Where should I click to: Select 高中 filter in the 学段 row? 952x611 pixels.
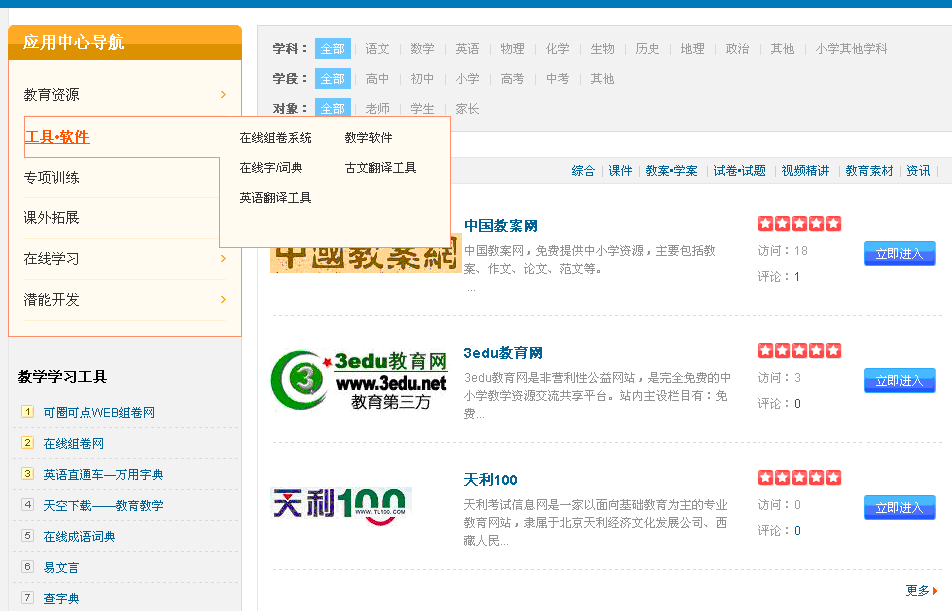[x=377, y=79]
